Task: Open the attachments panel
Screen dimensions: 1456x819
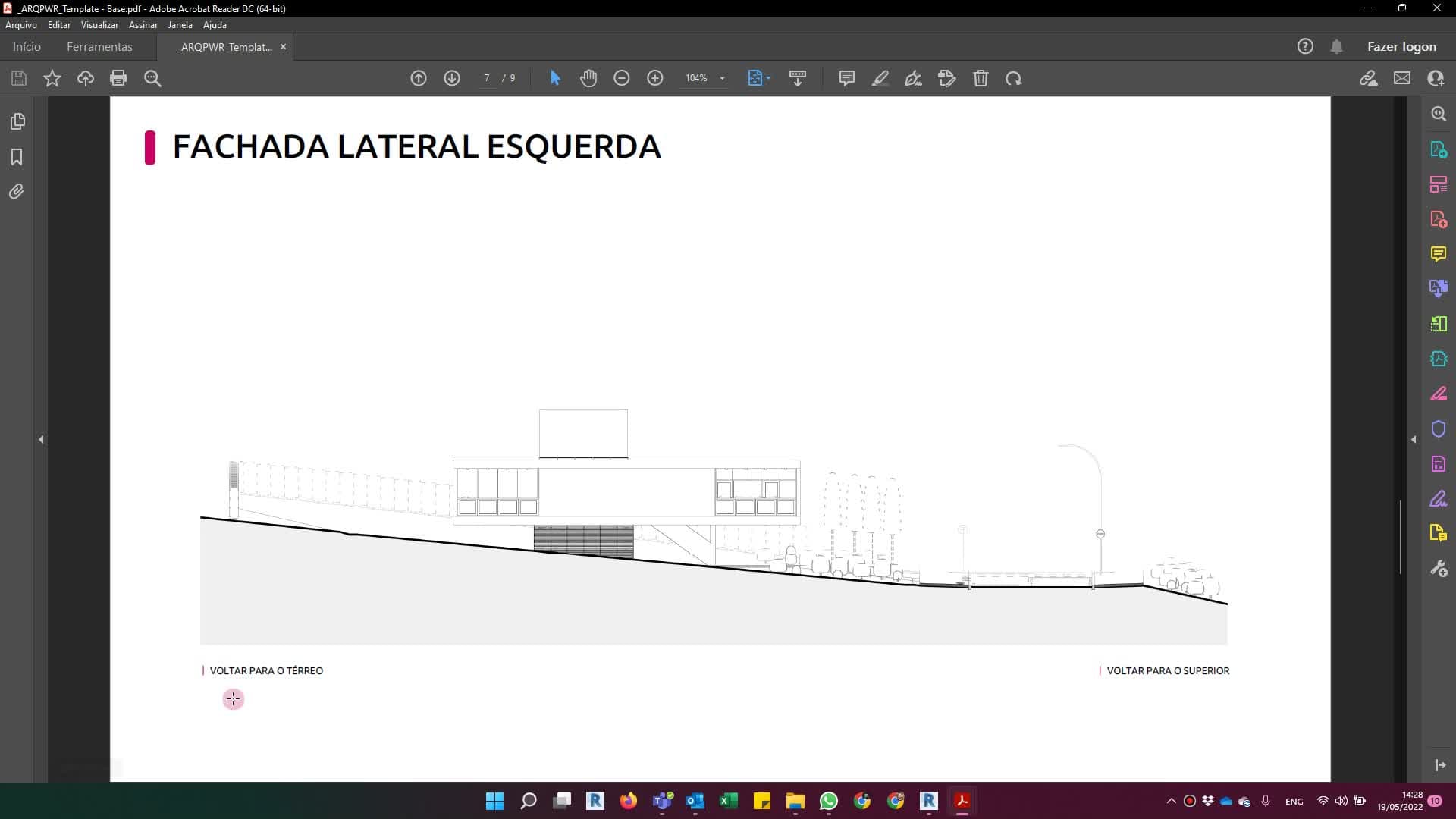Action: pos(17,192)
